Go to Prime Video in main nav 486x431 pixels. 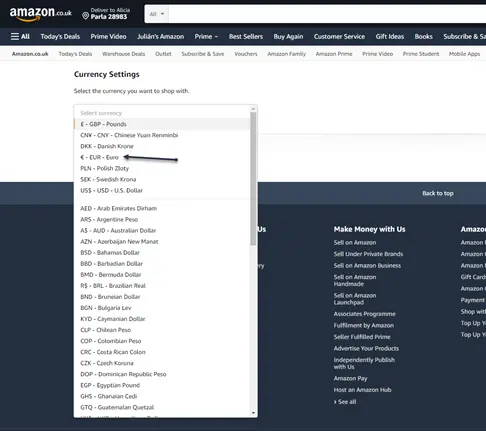pos(108,36)
